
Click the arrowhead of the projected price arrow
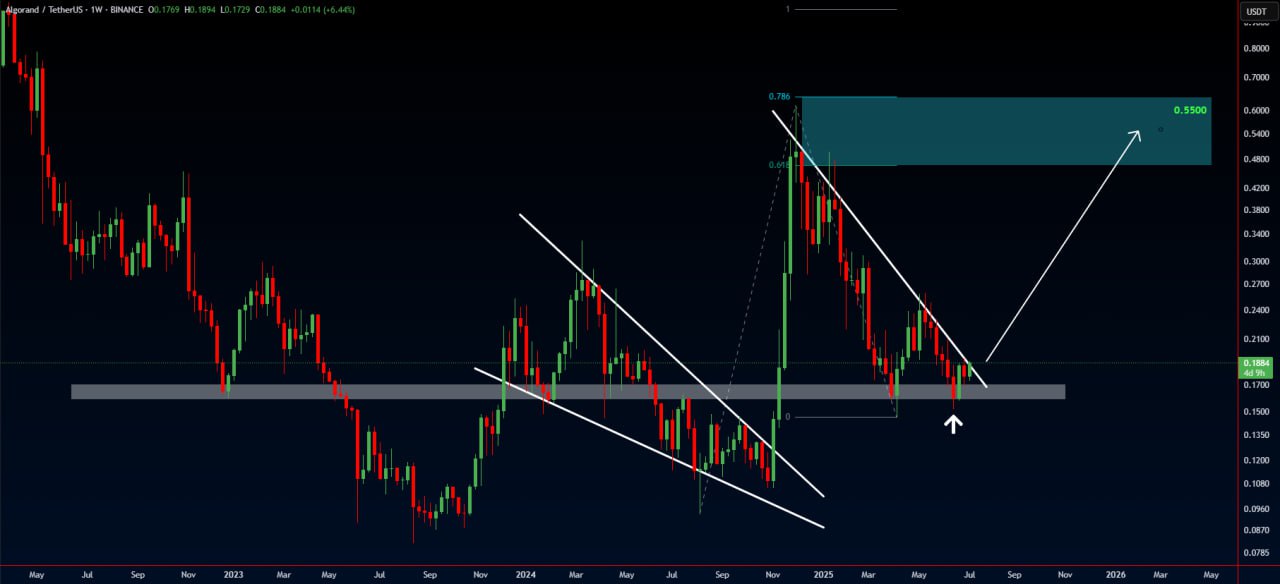tap(1137, 133)
